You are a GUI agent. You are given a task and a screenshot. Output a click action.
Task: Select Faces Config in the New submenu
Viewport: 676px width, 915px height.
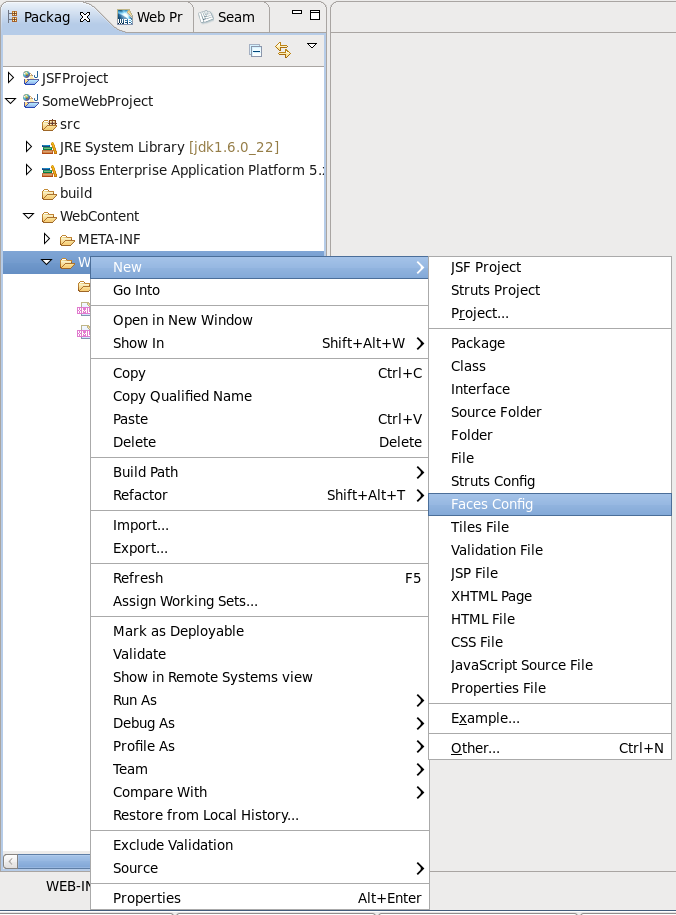550,504
